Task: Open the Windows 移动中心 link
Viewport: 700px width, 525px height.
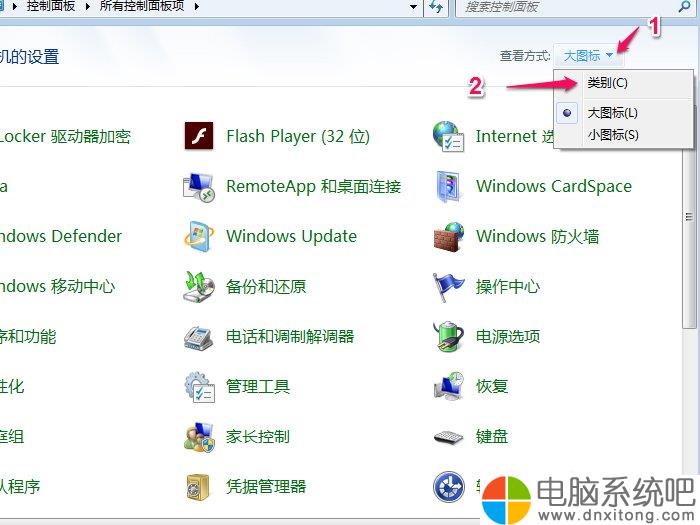Action: tap(57, 286)
